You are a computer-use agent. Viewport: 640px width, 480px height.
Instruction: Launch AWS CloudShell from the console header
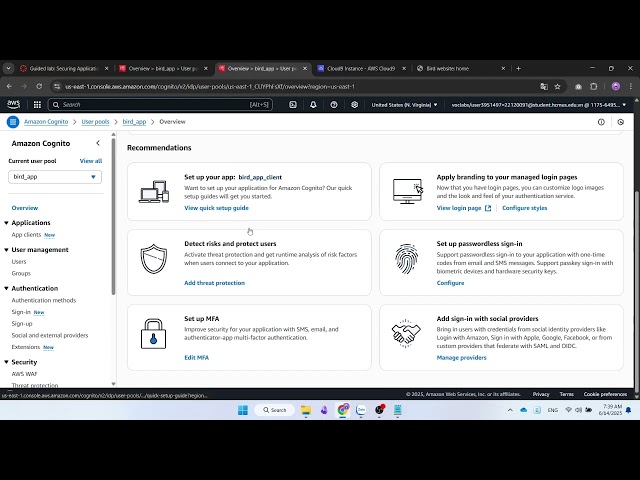293,104
